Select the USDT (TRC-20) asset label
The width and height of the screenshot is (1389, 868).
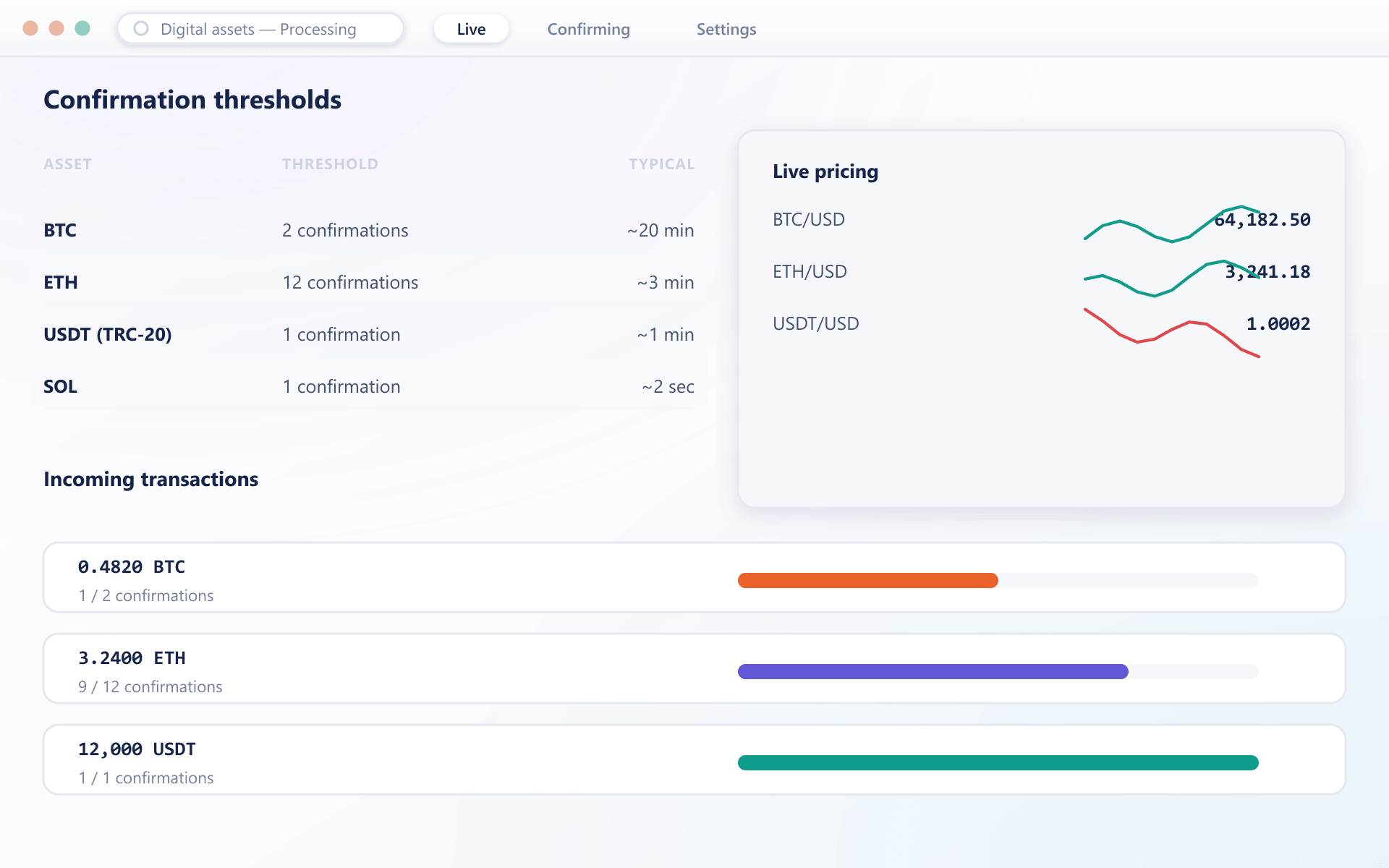[108, 334]
